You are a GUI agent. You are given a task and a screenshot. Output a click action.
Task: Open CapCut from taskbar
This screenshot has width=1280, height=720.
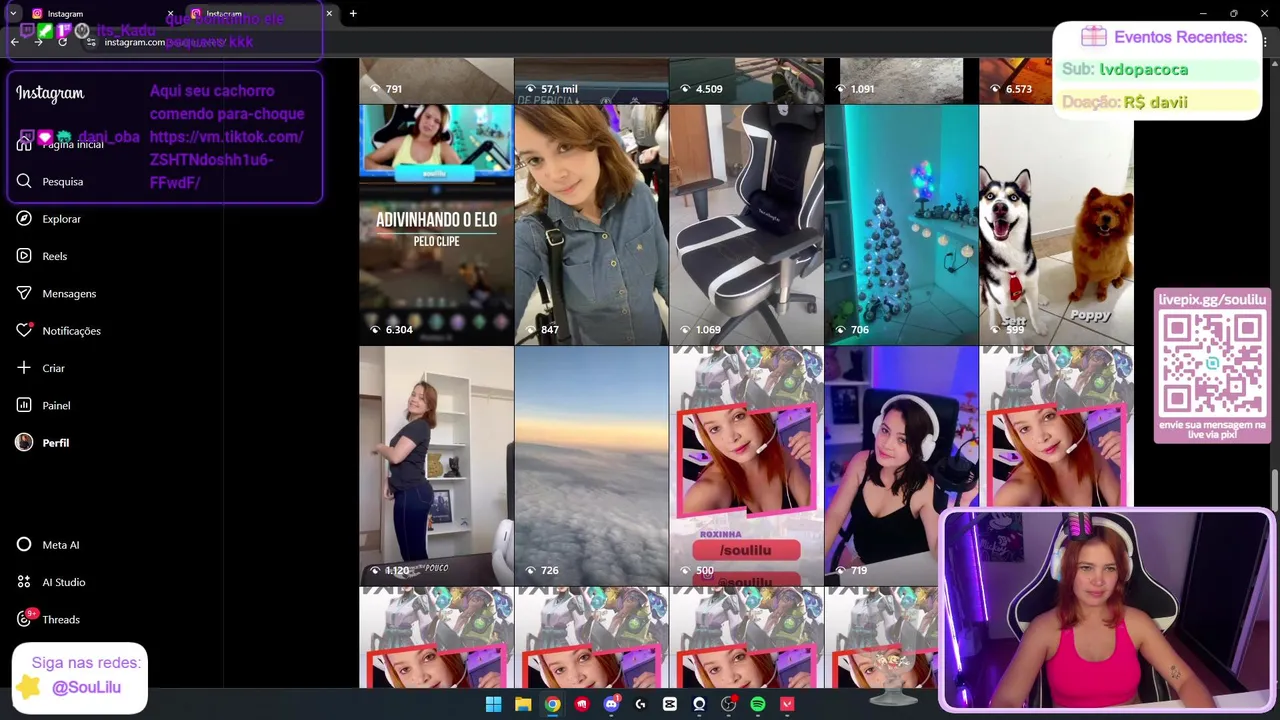point(670,704)
